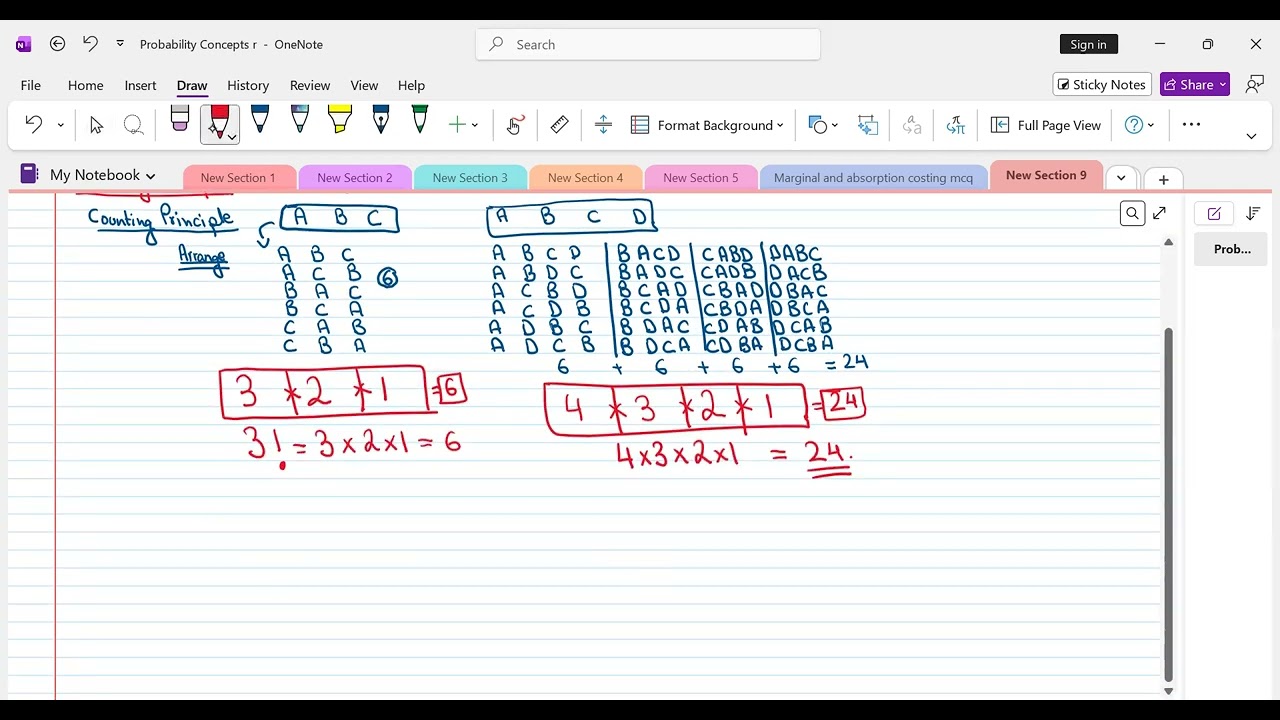The height and width of the screenshot is (720, 1280).
Task: Click the scroll down arrow
Action: pos(1168,691)
